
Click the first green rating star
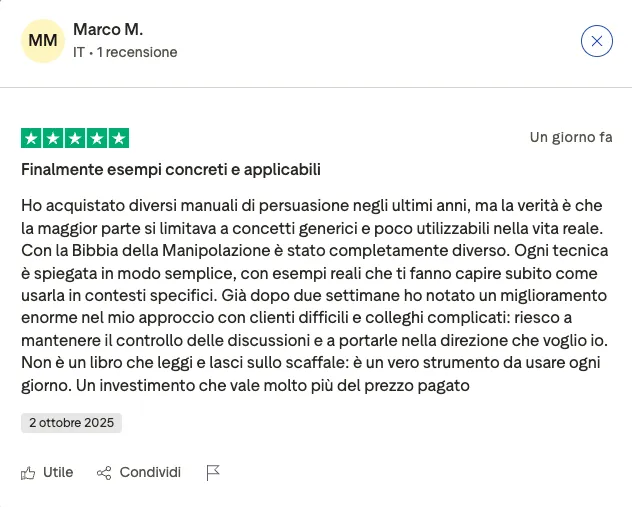pos(32,138)
